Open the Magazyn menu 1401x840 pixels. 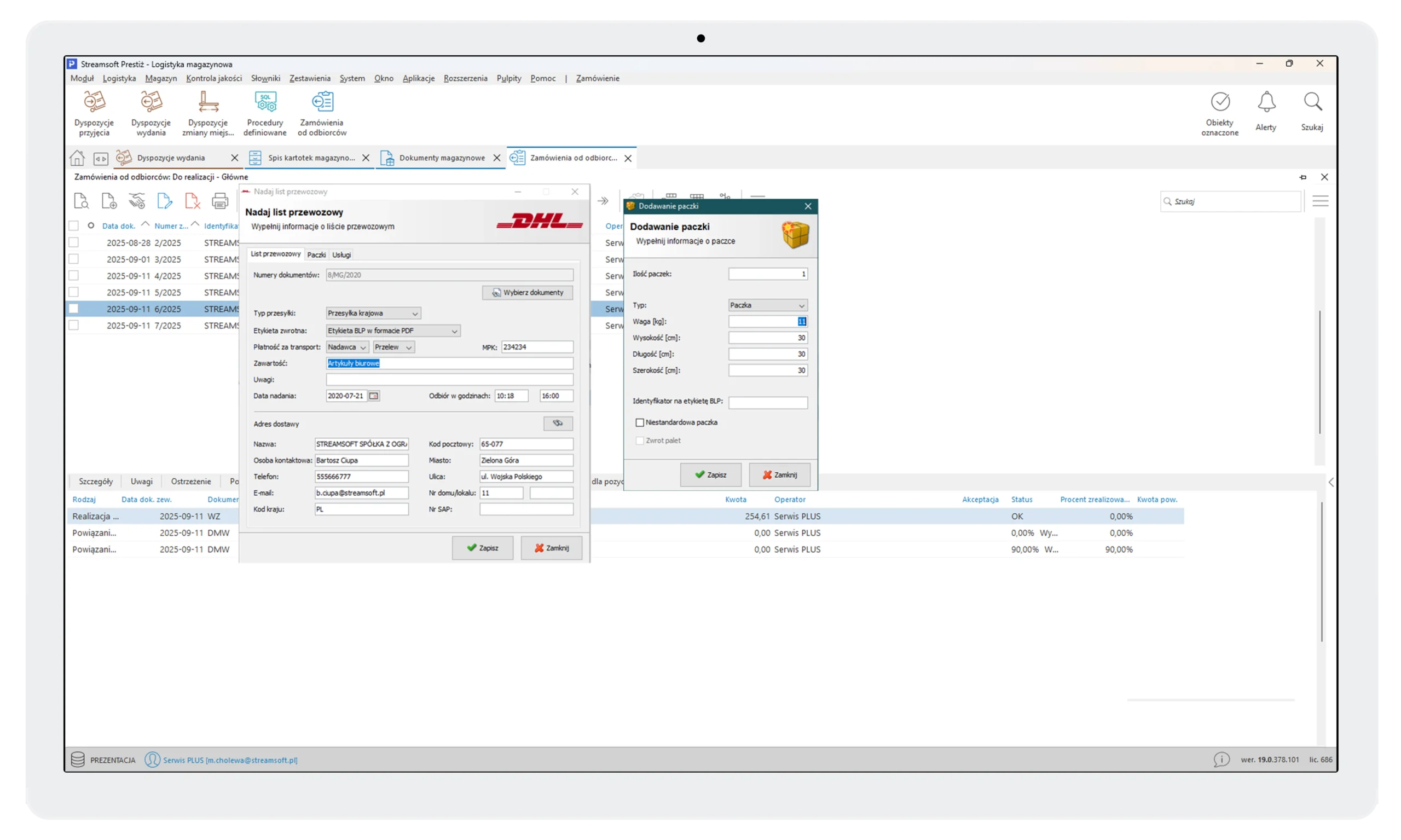160,78
